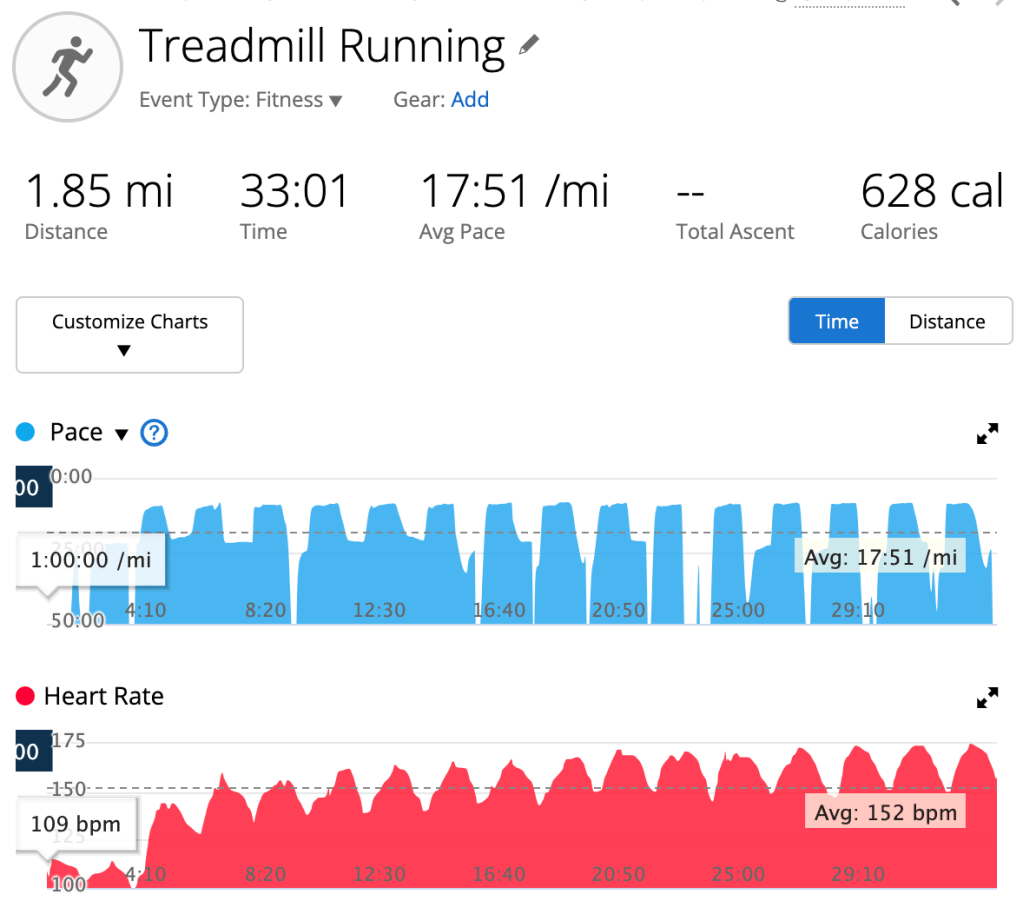The width and height of the screenshot is (1023, 914).
Task: Click the treadmill running activity icon
Action: (x=67, y=68)
